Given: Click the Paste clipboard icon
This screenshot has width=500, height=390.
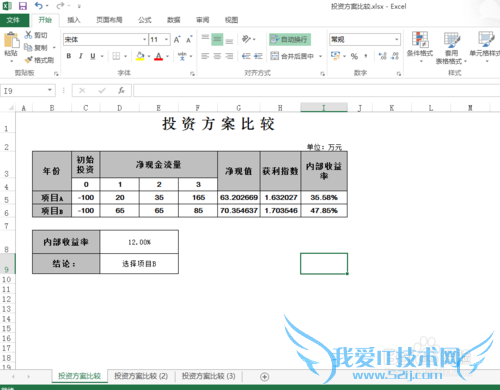Looking at the screenshot, I should (x=11, y=40).
